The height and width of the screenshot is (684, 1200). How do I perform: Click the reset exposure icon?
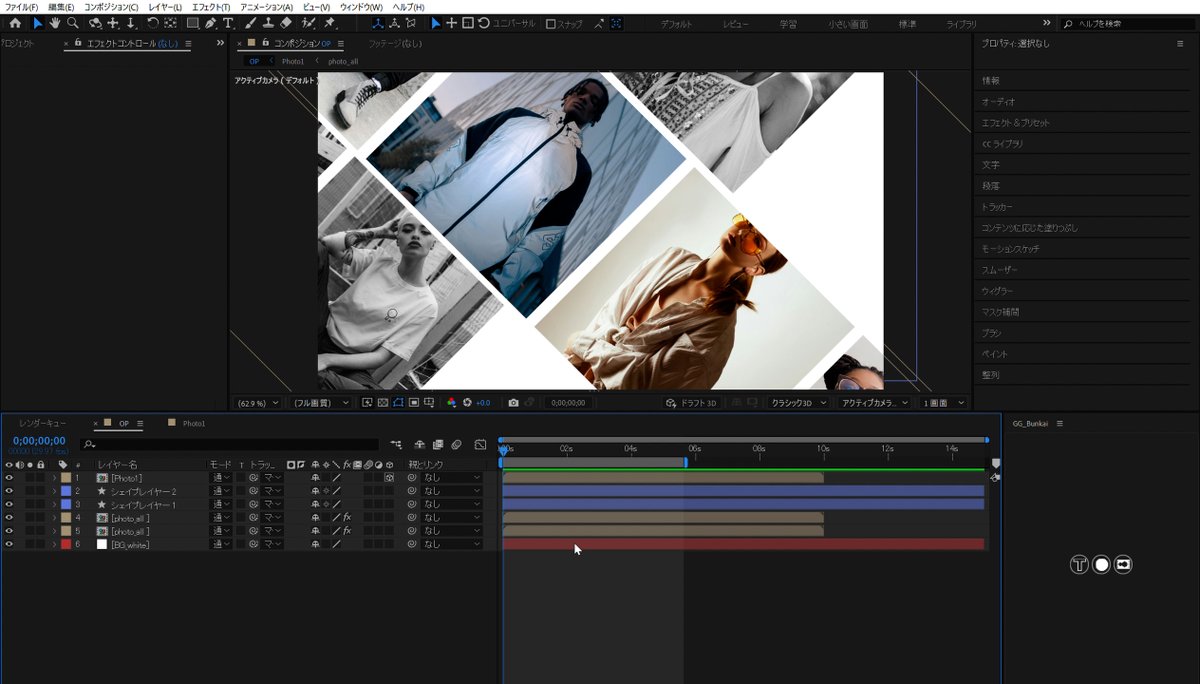click(467, 402)
